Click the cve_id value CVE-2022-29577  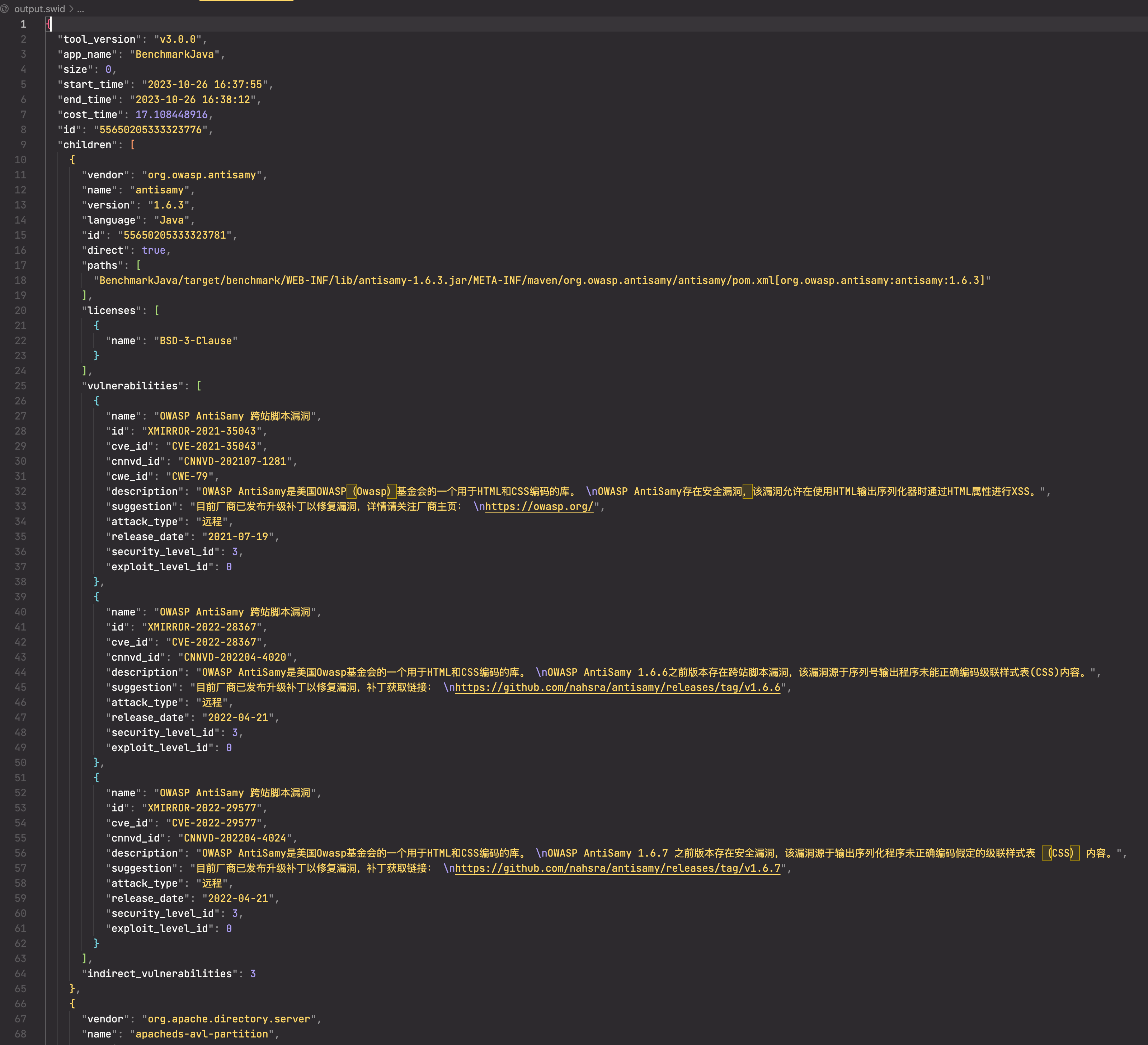(x=213, y=823)
